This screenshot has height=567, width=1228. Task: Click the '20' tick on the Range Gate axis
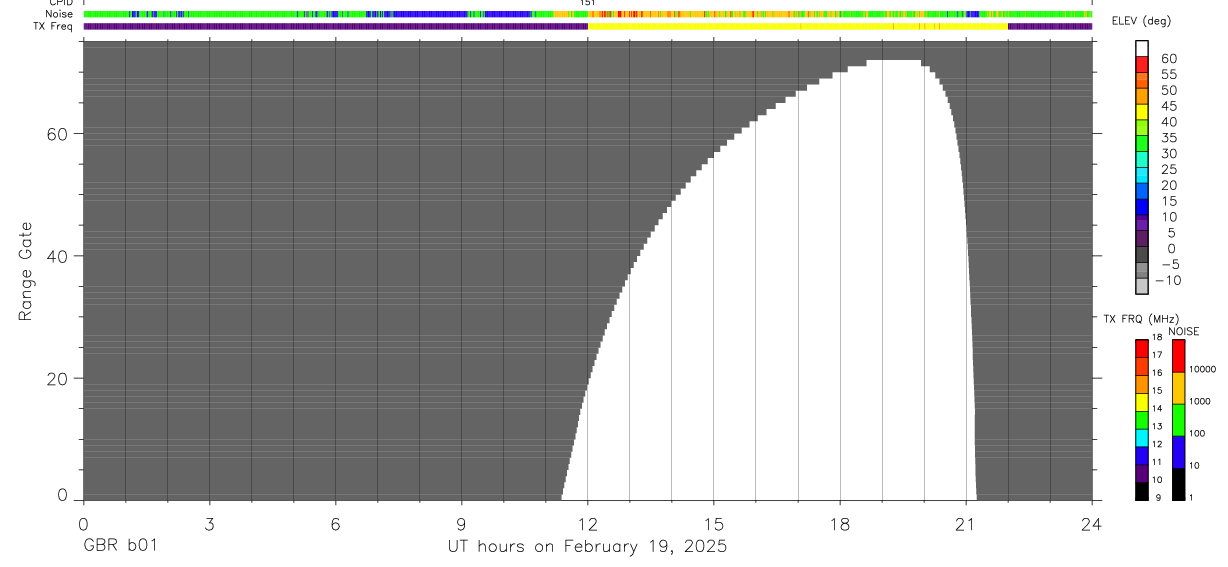point(57,379)
